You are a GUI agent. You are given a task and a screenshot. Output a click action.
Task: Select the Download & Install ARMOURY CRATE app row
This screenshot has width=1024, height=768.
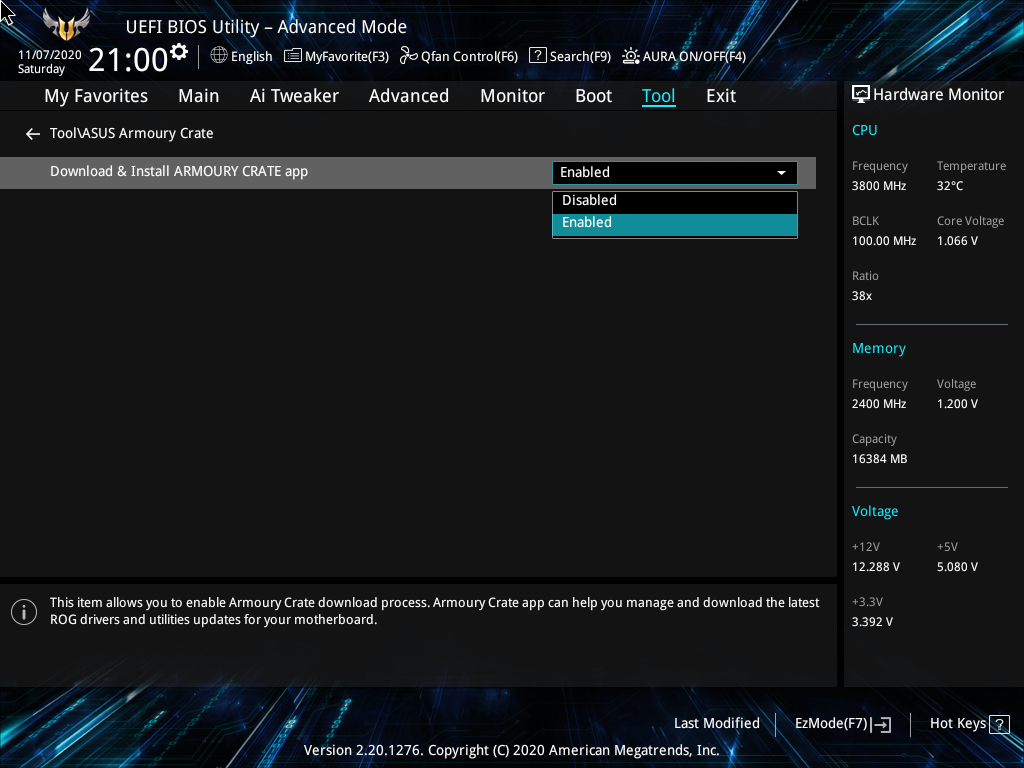408,173
